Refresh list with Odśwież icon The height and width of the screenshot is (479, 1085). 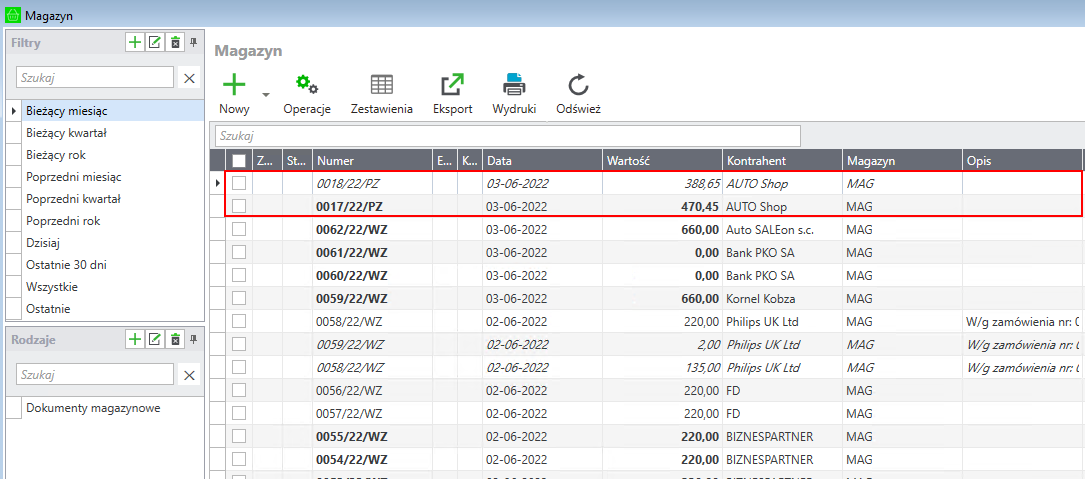(578, 85)
